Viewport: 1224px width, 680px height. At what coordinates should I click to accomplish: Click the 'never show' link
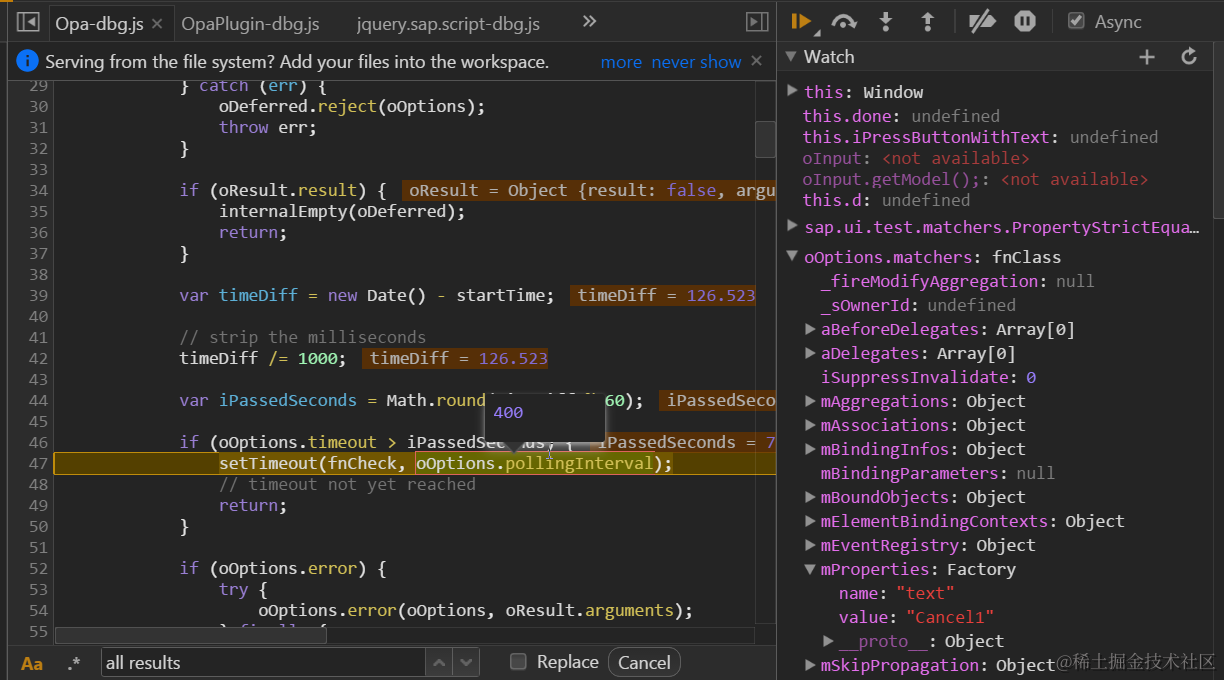pos(697,62)
